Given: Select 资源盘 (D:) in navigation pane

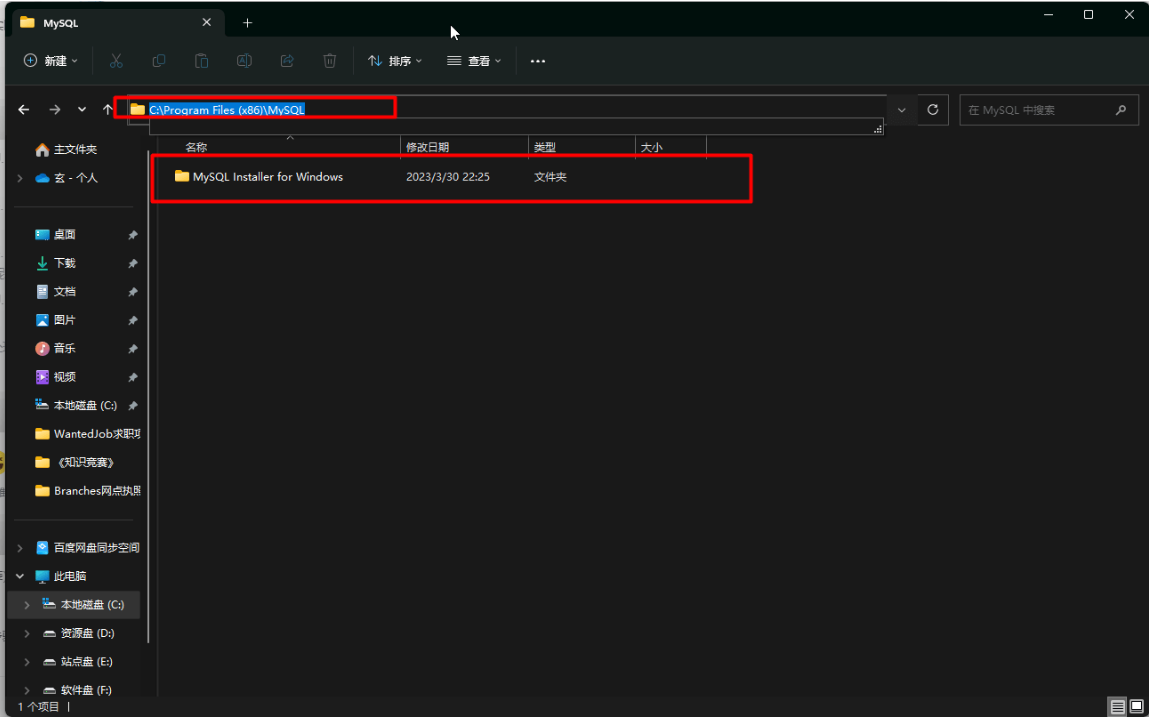Looking at the screenshot, I should [78, 633].
